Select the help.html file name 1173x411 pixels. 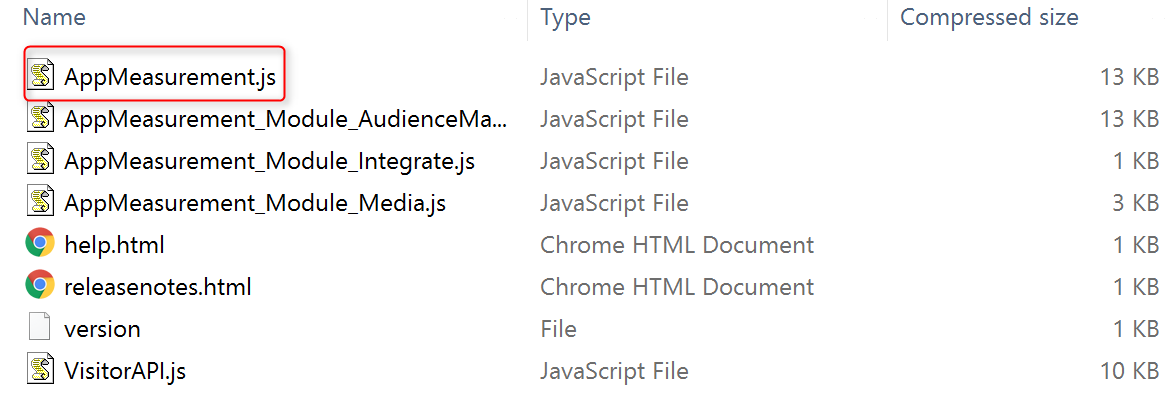pyautogui.click(x=114, y=245)
